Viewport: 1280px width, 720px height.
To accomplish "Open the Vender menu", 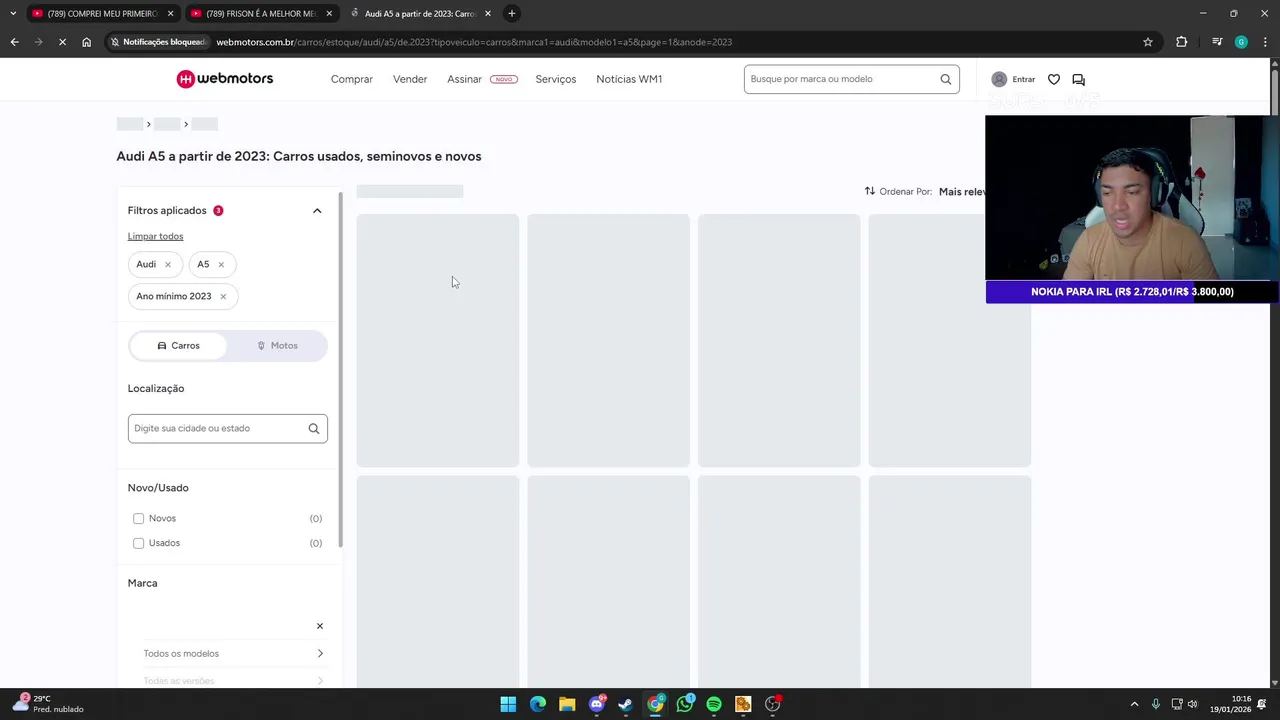I will point(410,79).
